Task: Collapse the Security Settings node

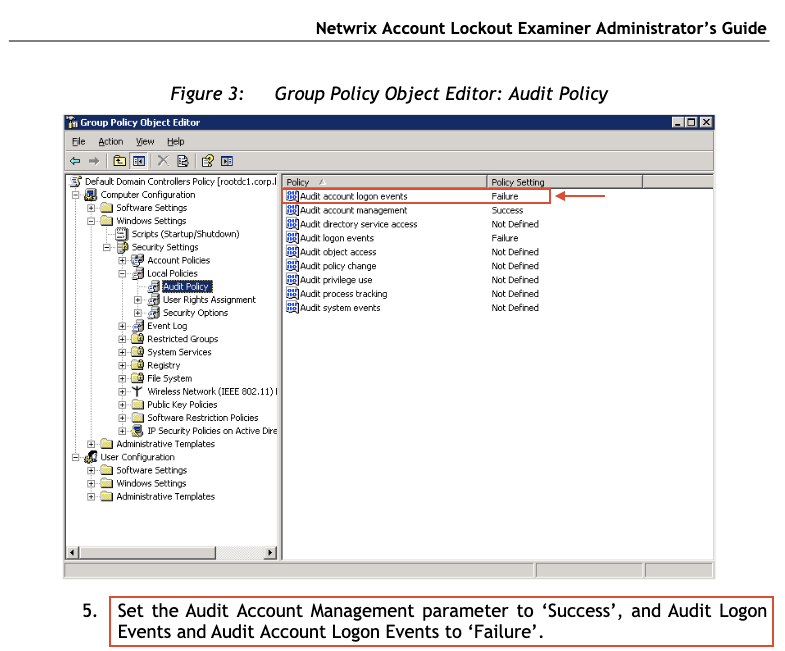Action: (107, 247)
